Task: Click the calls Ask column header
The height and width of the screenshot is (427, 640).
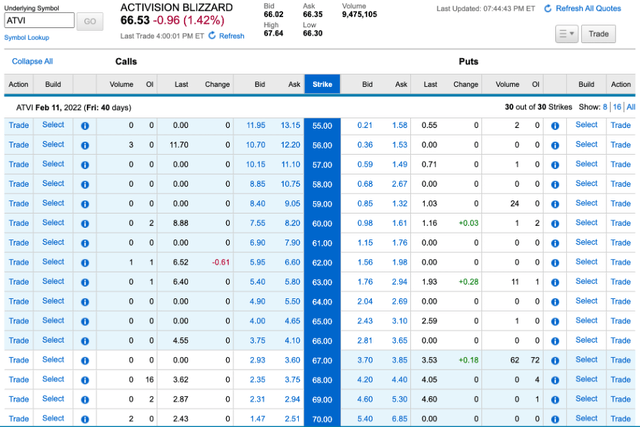Action: coord(294,85)
